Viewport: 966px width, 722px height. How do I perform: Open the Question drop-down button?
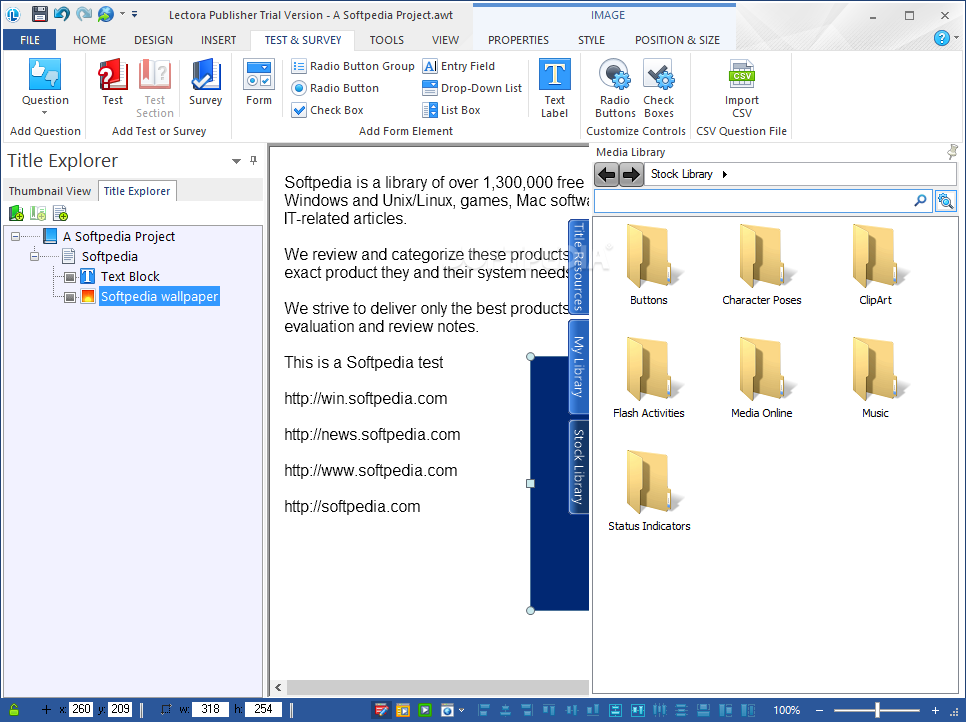pyautogui.click(x=45, y=86)
